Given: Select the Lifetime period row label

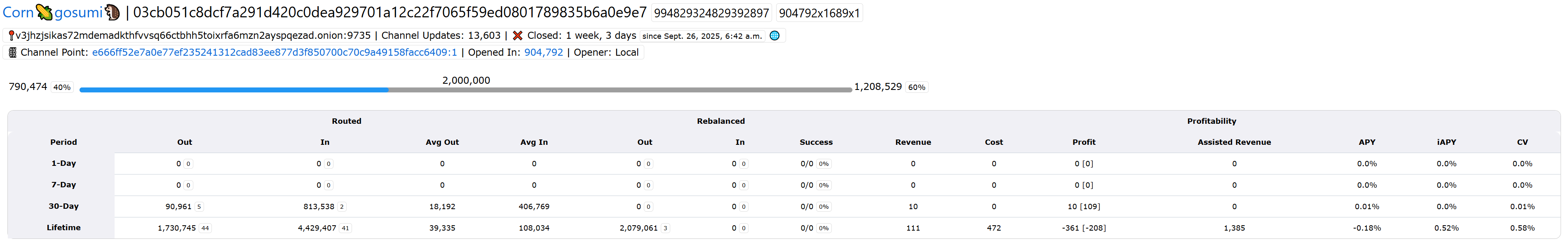Looking at the screenshot, I should [63, 228].
